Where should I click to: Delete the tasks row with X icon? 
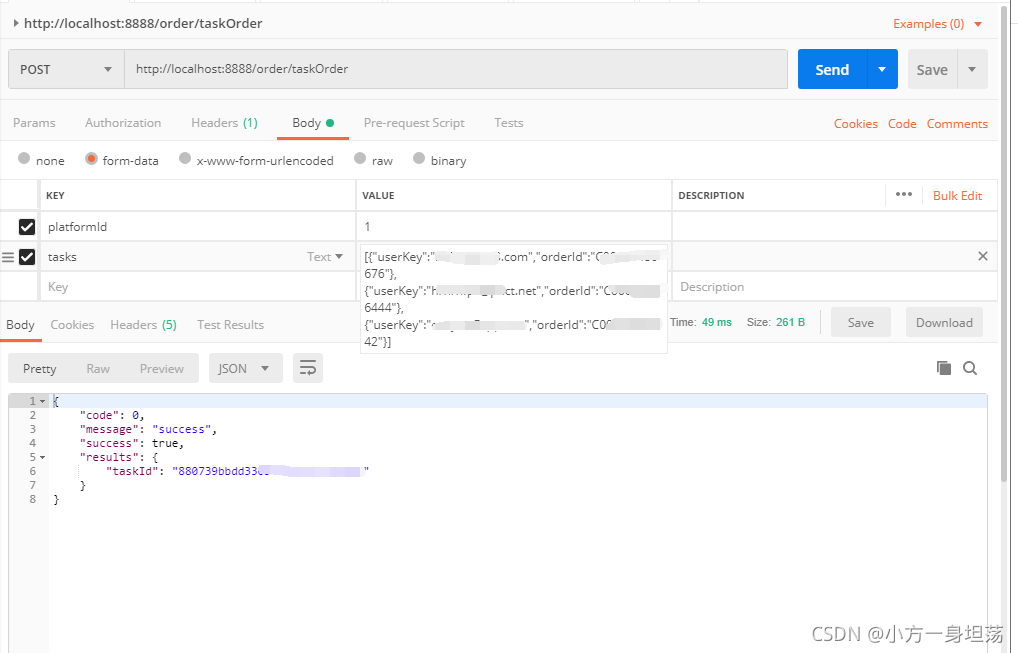coord(983,256)
